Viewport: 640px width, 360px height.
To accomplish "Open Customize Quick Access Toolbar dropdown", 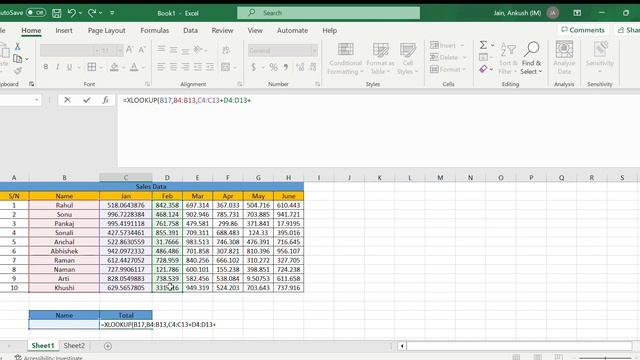I will (x=112, y=13).
